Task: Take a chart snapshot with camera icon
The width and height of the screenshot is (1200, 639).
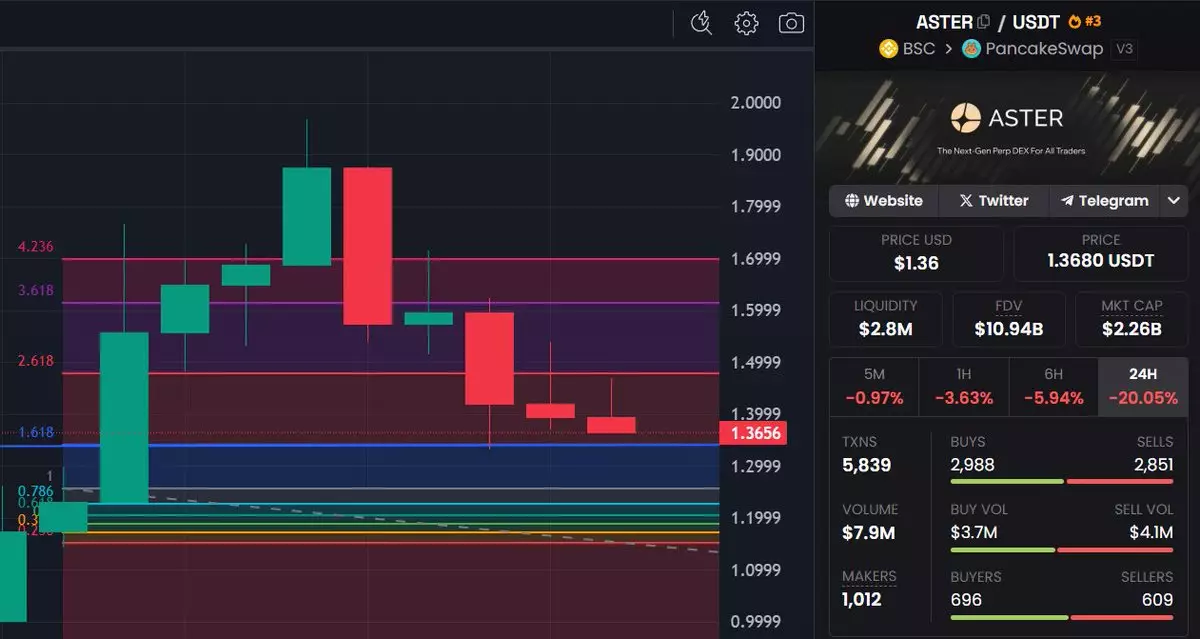Action: pos(791,23)
